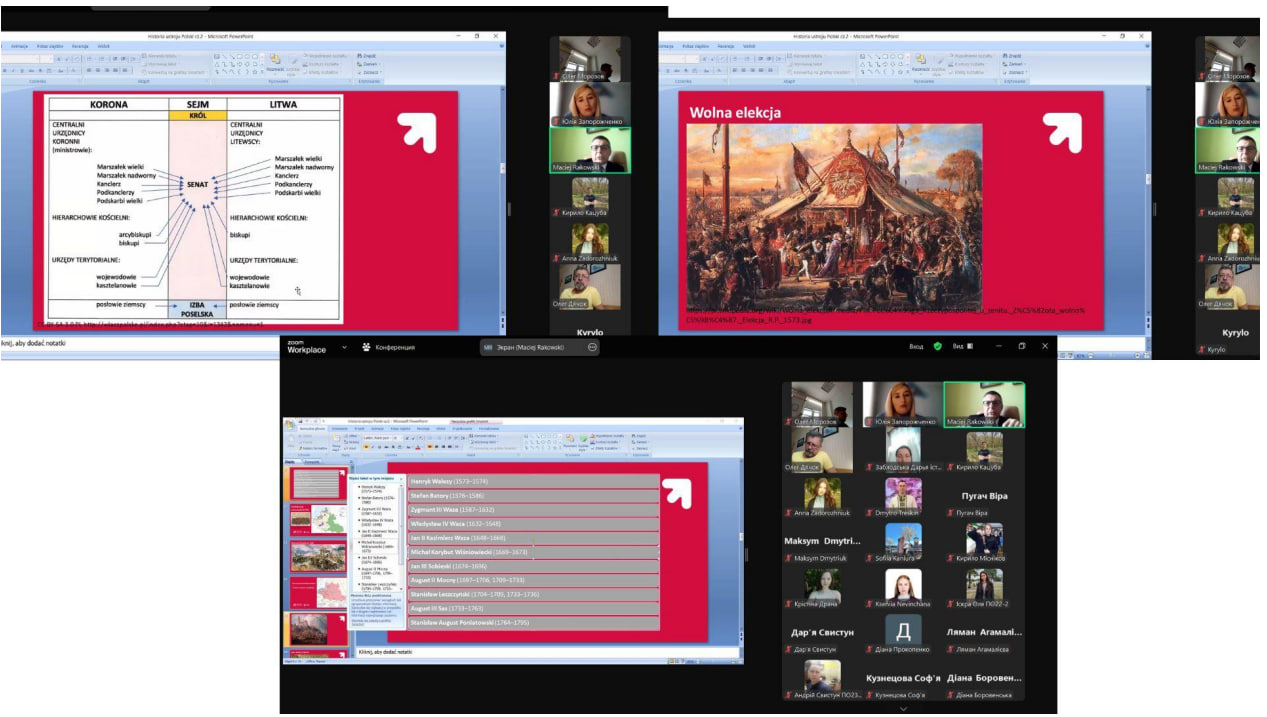
Task: Open the Вид layout menu
Action: tap(961, 346)
